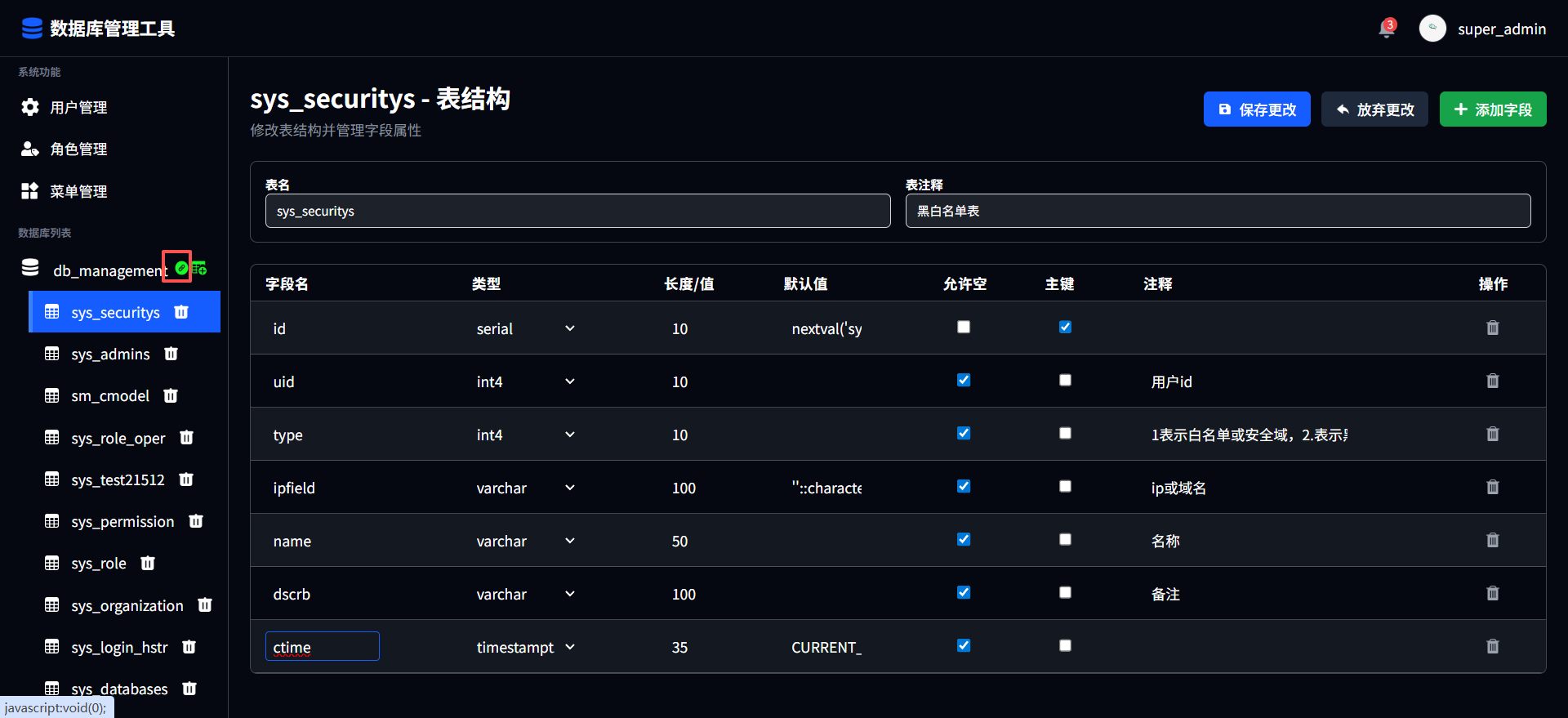This screenshot has height=718, width=1568.
Task: Click the super_admin avatar
Action: pyautogui.click(x=1432, y=29)
